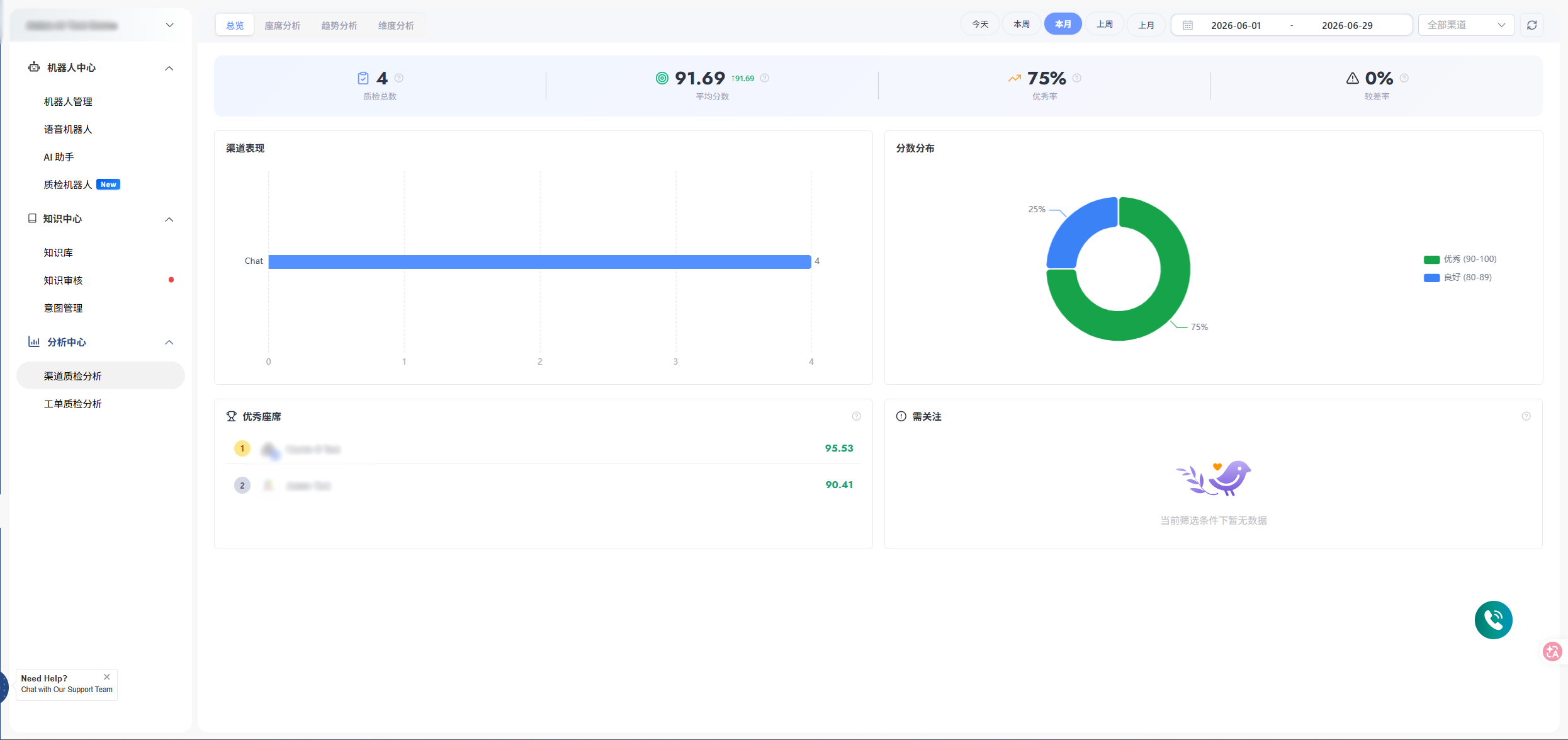Switch to the 维度分析 tab

[396, 25]
